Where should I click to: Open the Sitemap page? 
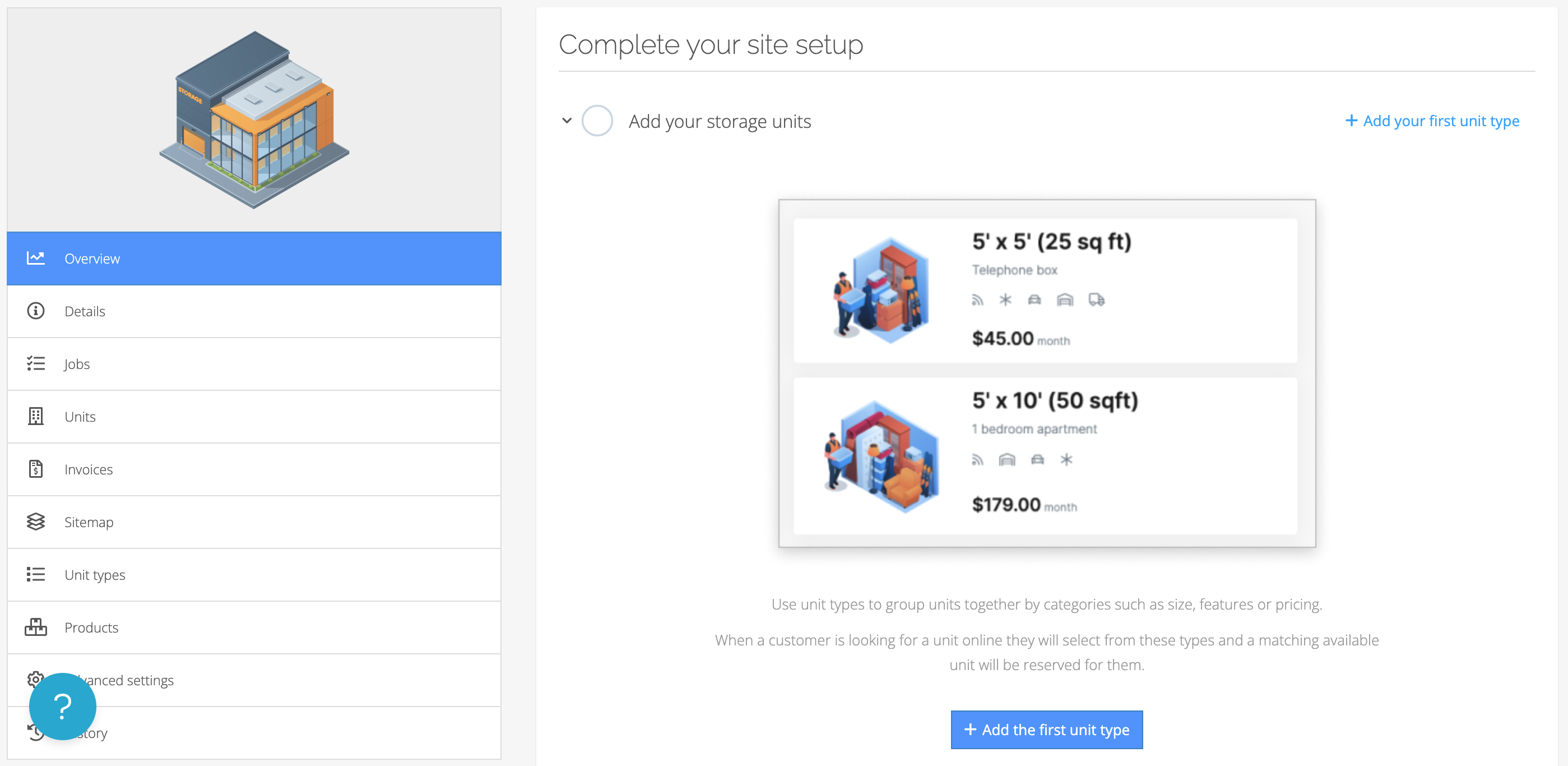click(x=89, y=523)
